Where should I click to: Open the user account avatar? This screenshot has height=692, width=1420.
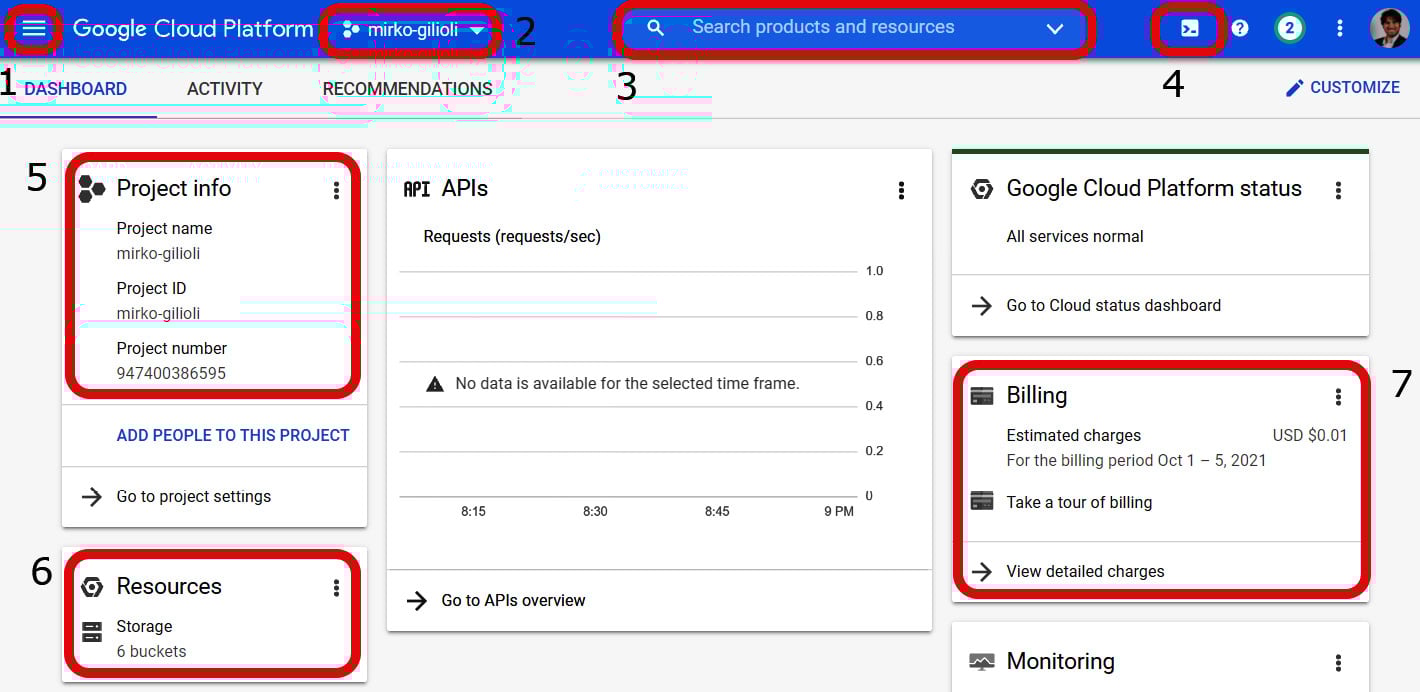pyautogui.click(x=1389, y=28)
